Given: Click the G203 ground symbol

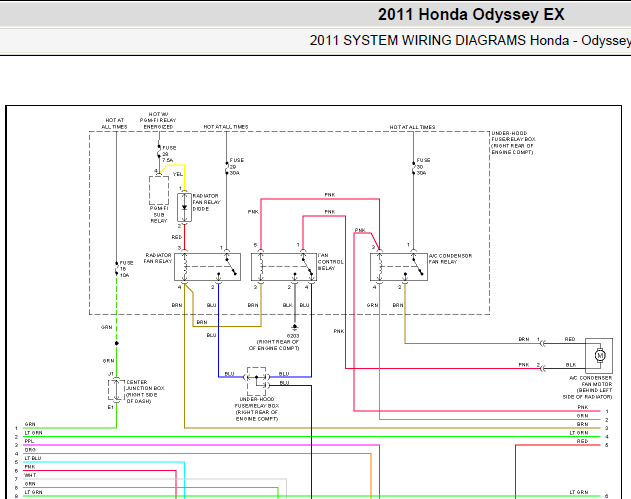Looking at the screenshot, I should point(295,327).
